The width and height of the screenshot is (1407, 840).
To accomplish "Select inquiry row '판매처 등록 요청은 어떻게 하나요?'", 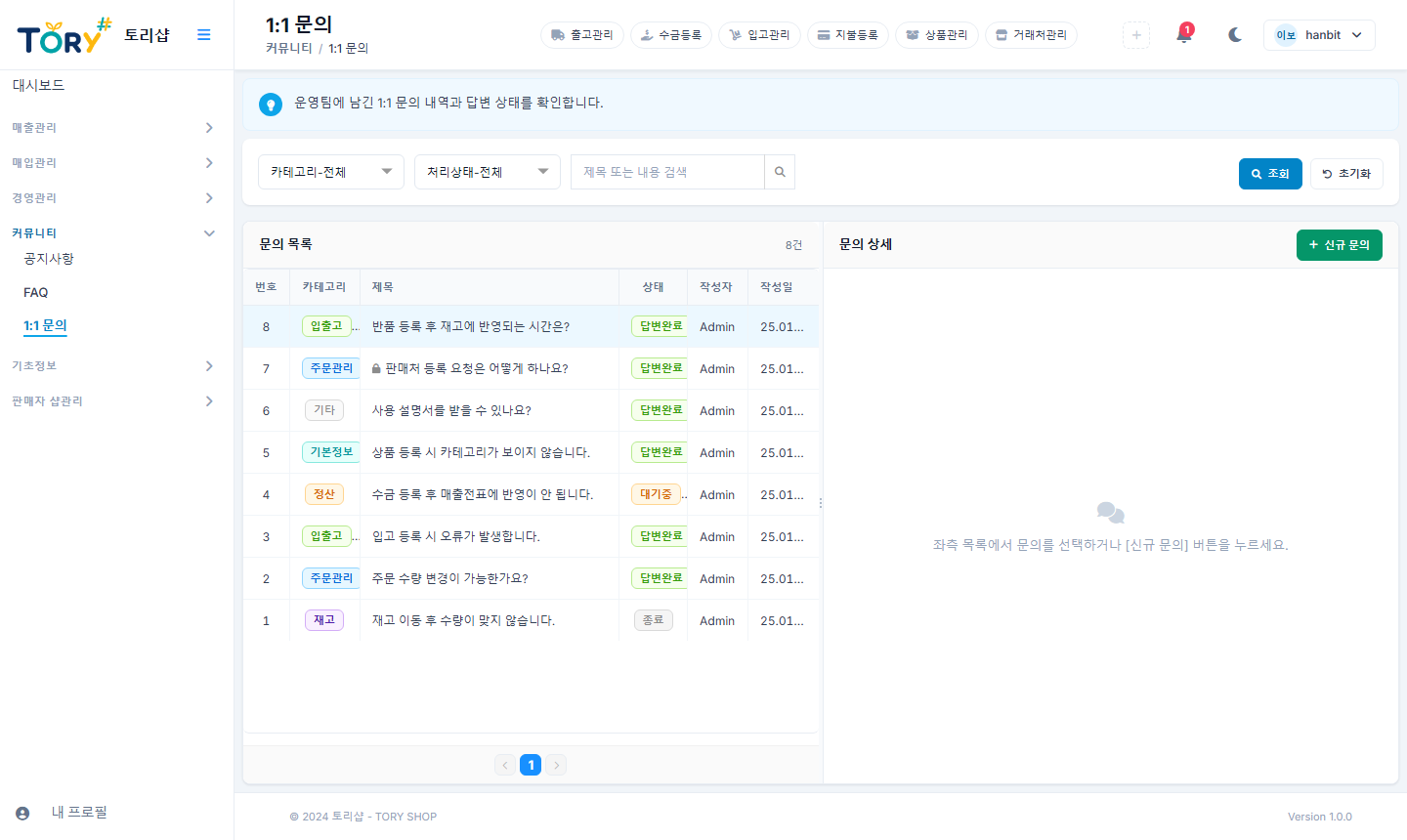I will pos(531,369).
